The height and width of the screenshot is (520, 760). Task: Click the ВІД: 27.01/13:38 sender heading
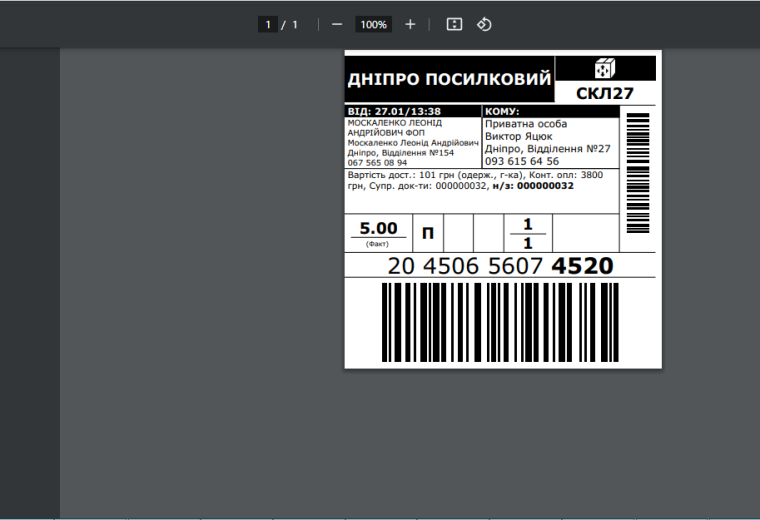click(394, 111)
